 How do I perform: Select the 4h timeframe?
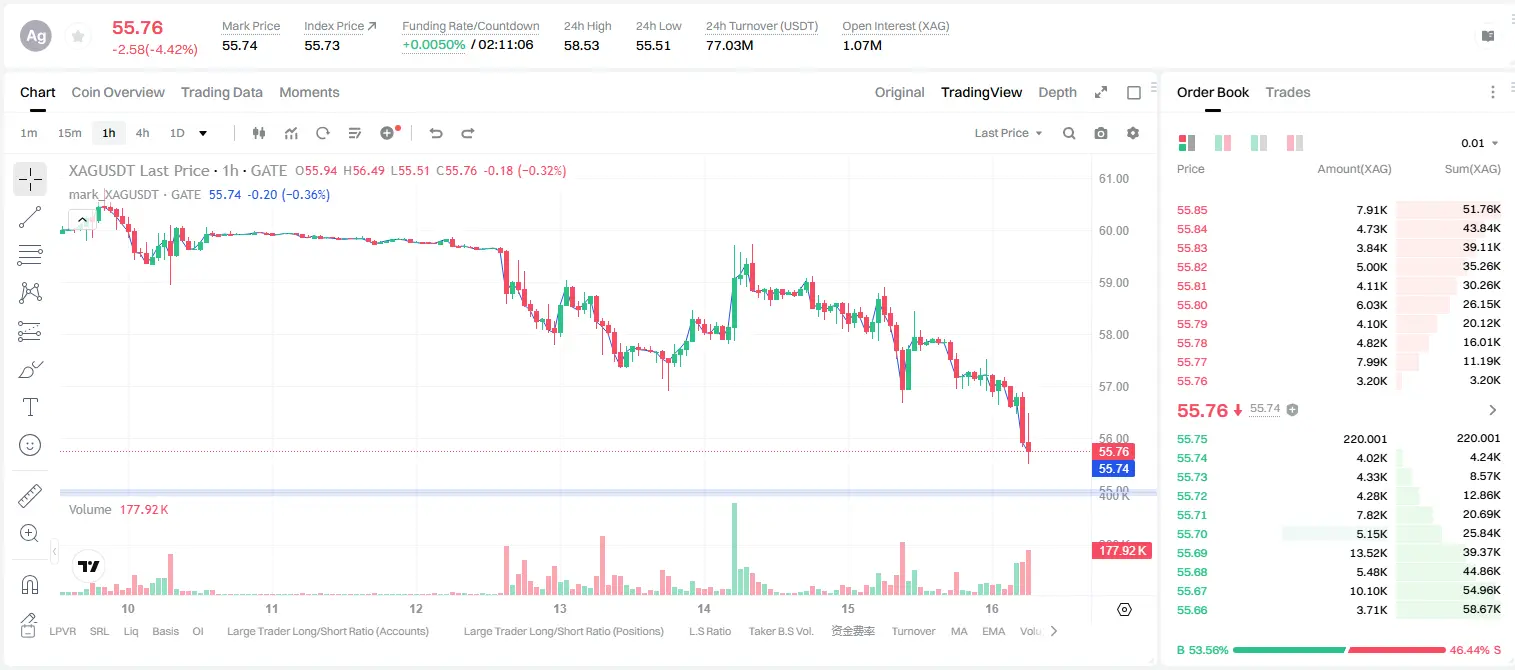(143, 133)
